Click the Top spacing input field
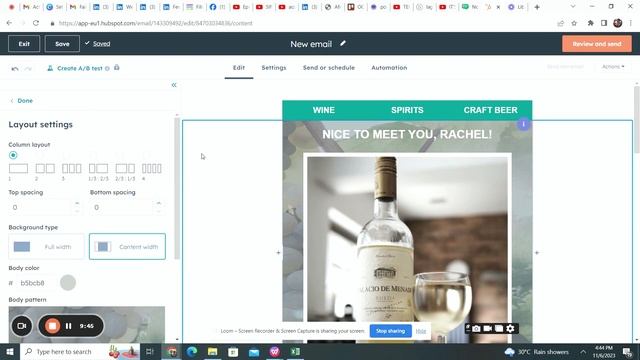Screen dimensions: 640x360 [x=41, y=207]
